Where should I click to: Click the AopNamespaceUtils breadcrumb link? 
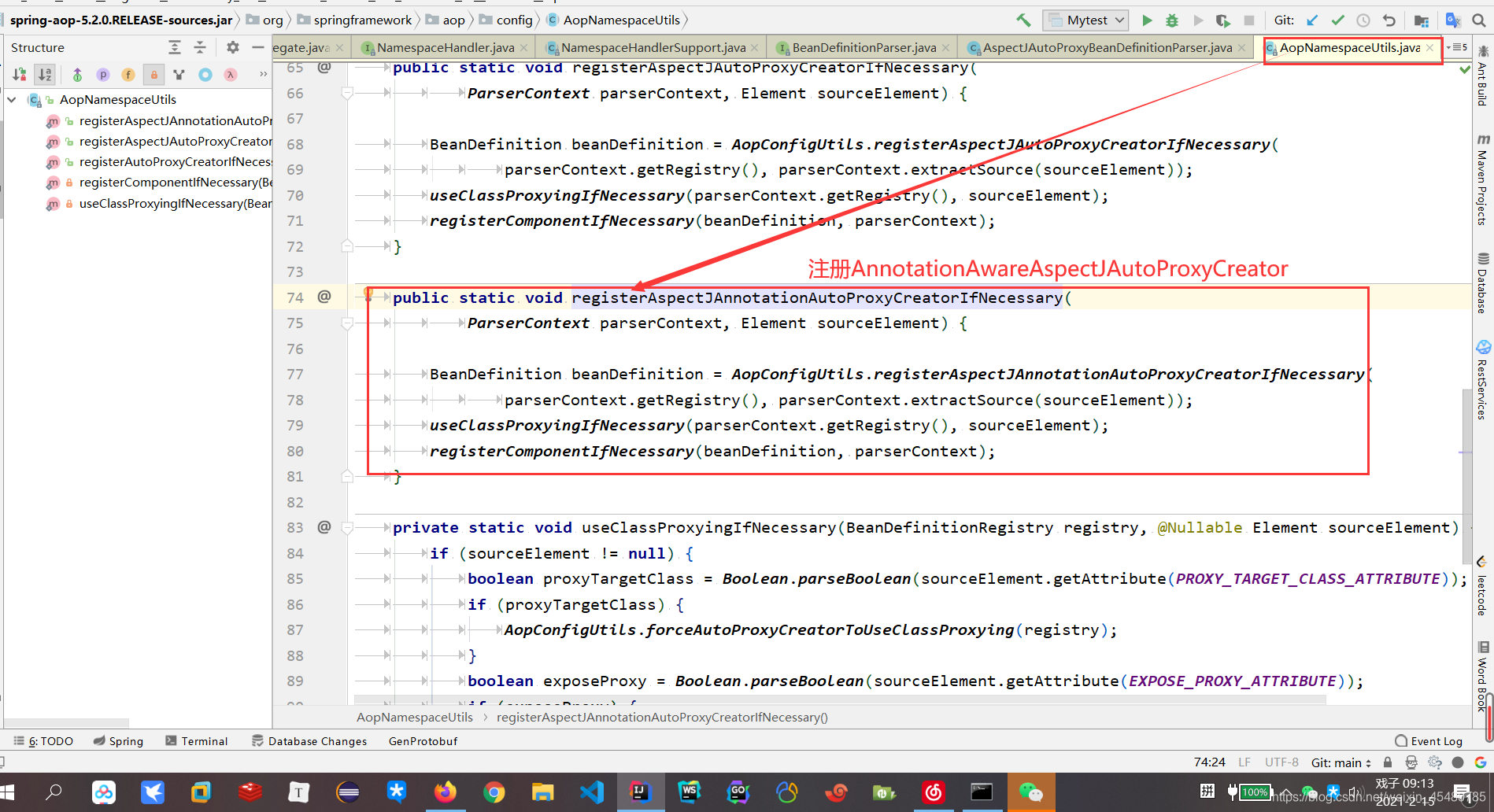(x=415, y=717)
